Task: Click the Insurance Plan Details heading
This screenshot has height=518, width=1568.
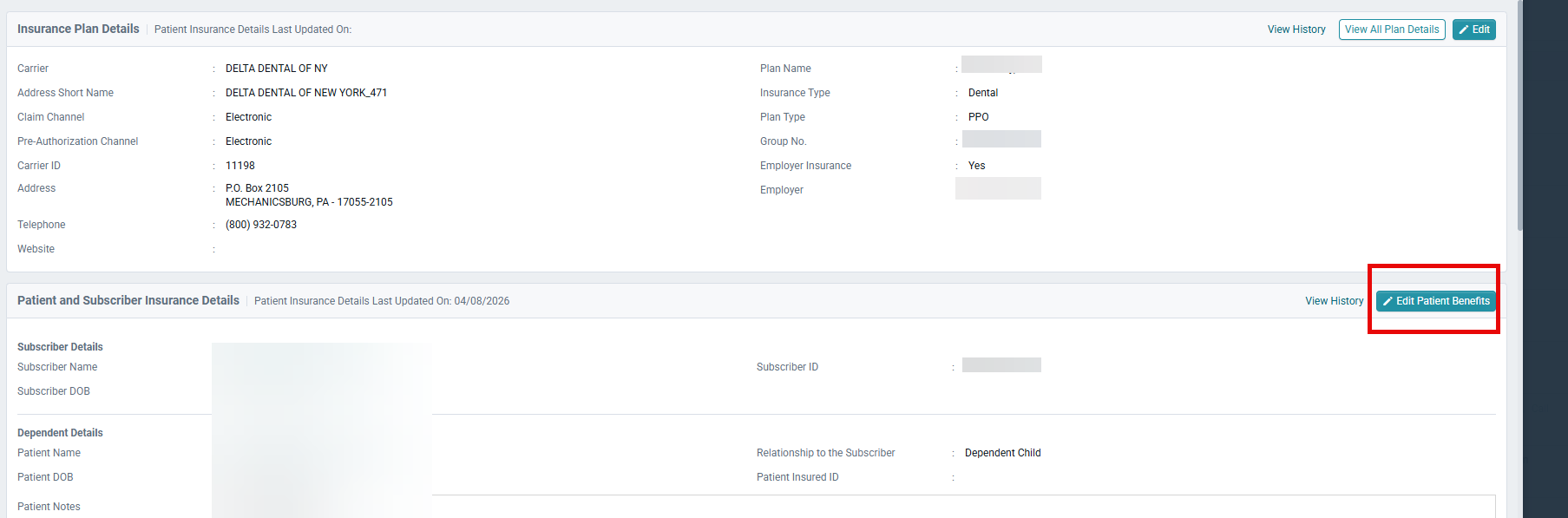Action: (x=78, y=29)
